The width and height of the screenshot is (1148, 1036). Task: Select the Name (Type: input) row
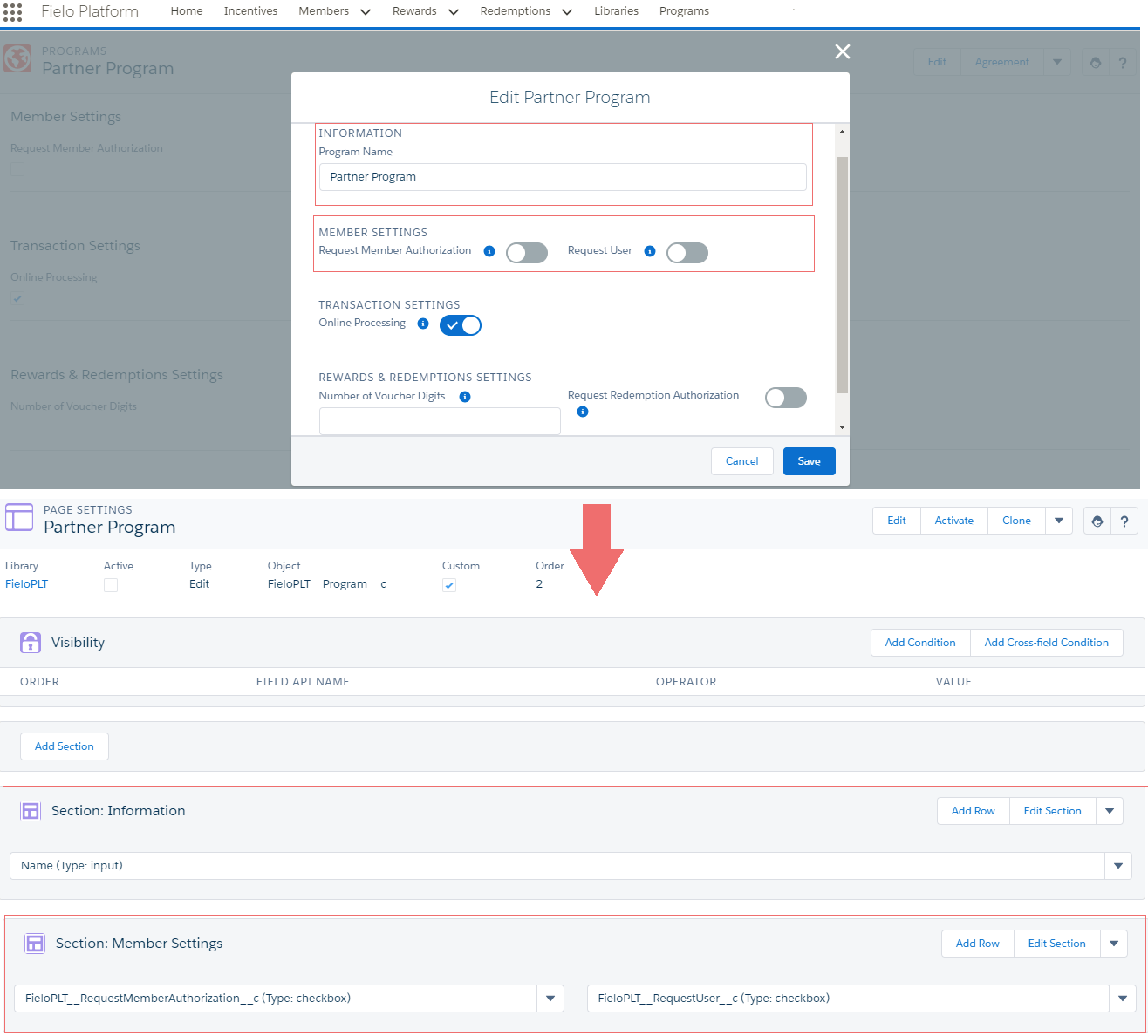pyautogui.click(x=557, y=866)
